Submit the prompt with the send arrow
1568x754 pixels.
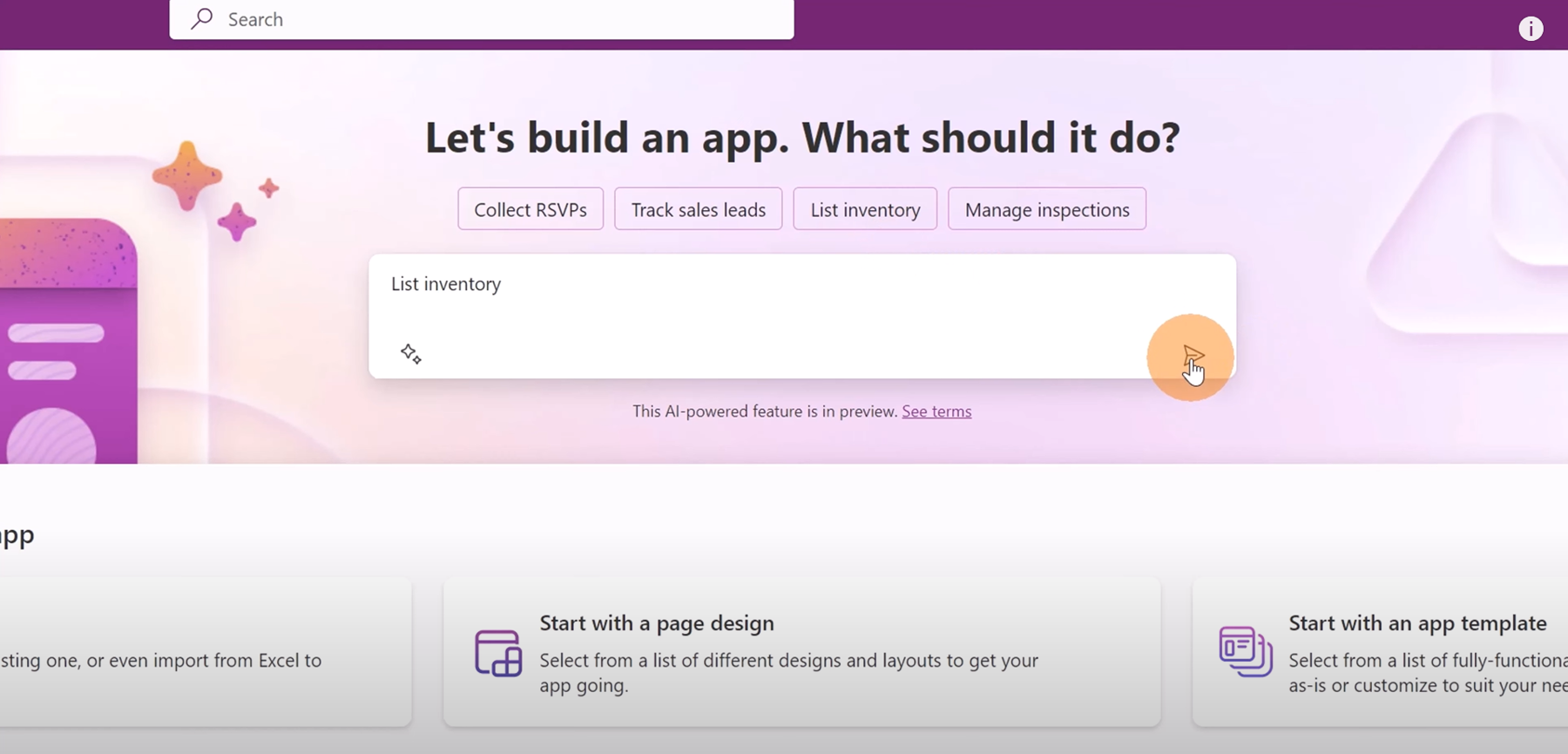(x=1192, y=356)
